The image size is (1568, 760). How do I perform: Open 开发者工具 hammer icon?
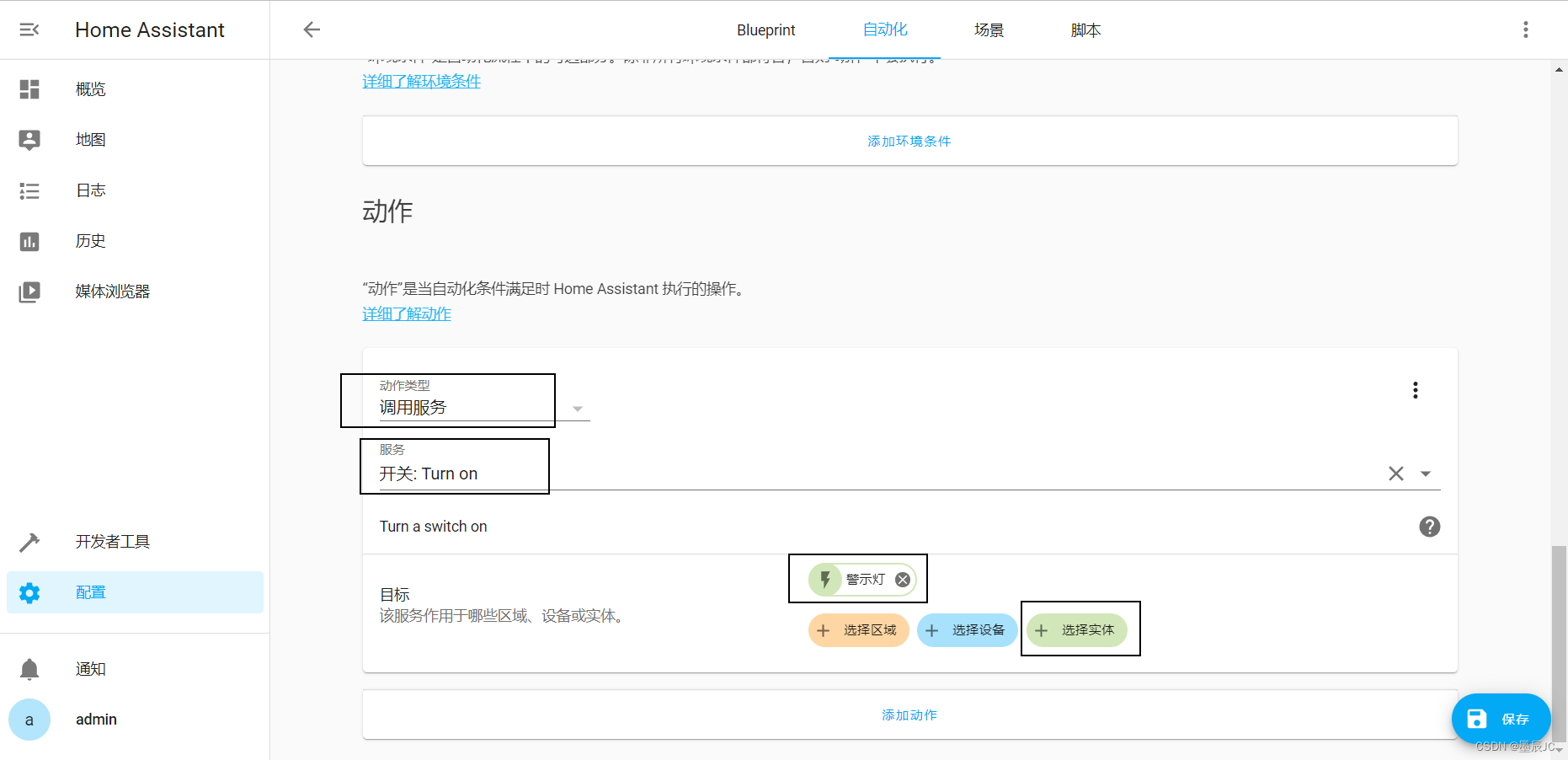pos(29,542)
